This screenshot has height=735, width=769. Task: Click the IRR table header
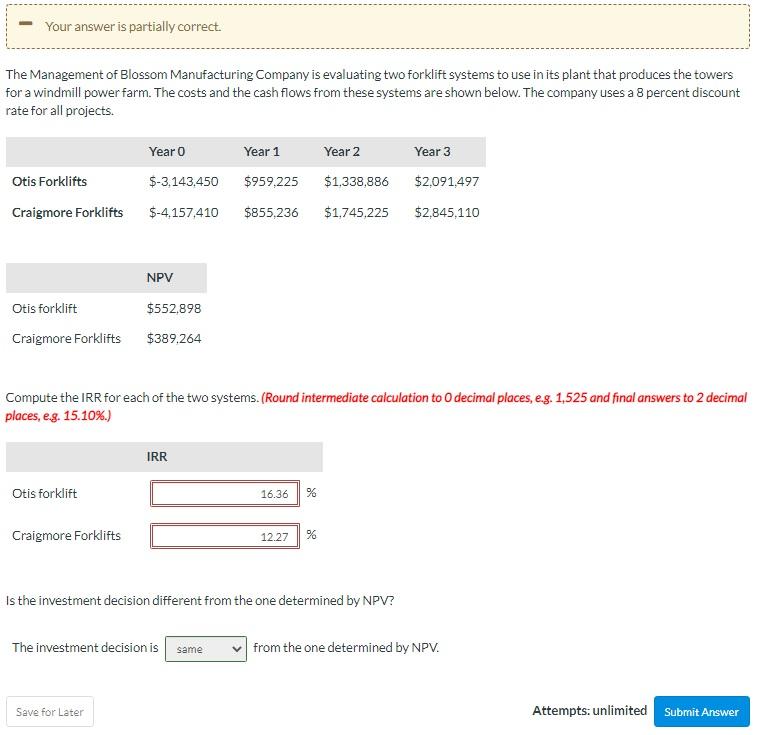[x=157, y=456]
